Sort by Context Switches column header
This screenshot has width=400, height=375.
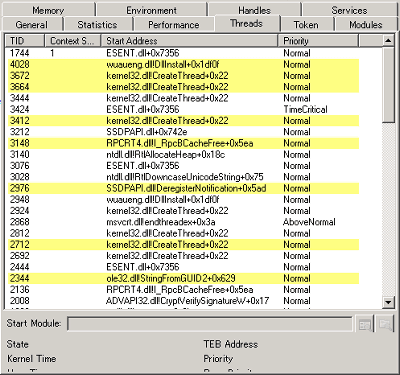pos(73,41)
